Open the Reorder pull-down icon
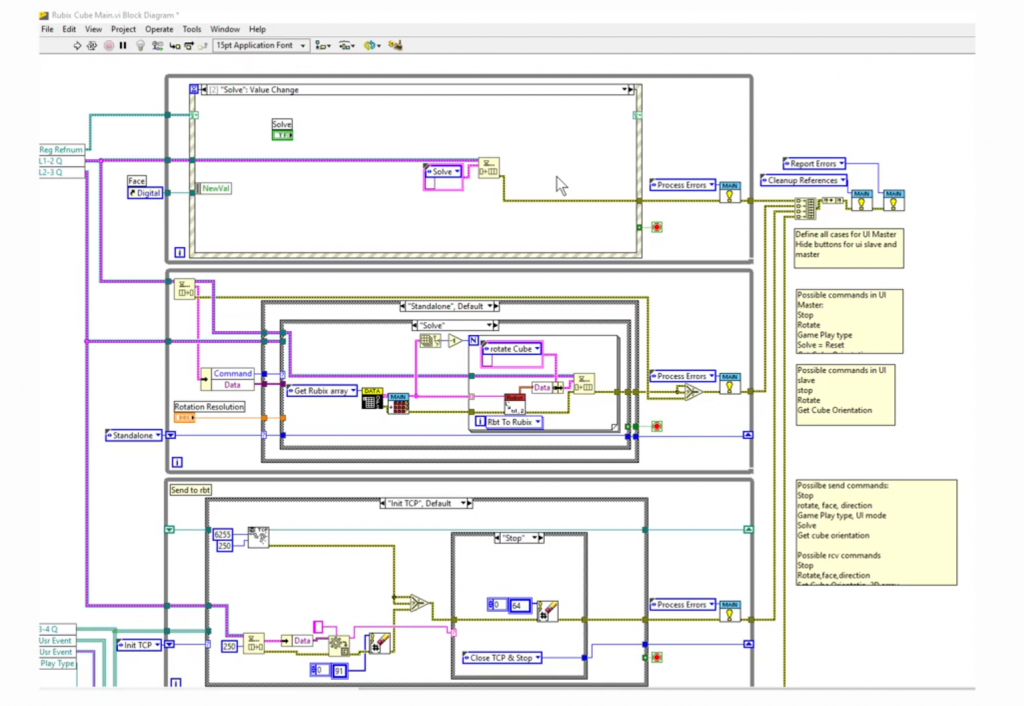 [x=371, y=46]
